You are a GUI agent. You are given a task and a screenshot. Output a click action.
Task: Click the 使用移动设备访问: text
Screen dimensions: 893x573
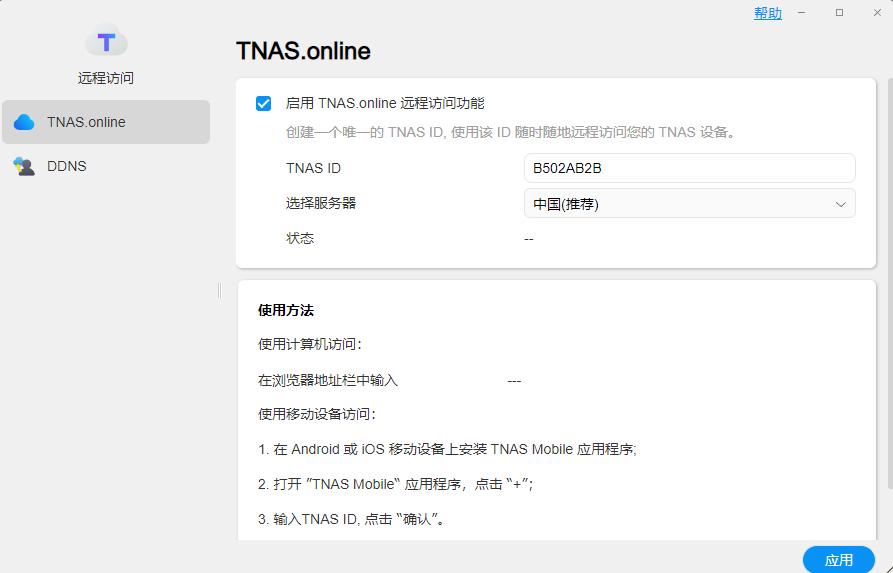pyautogui.click(x=317, y=414)
